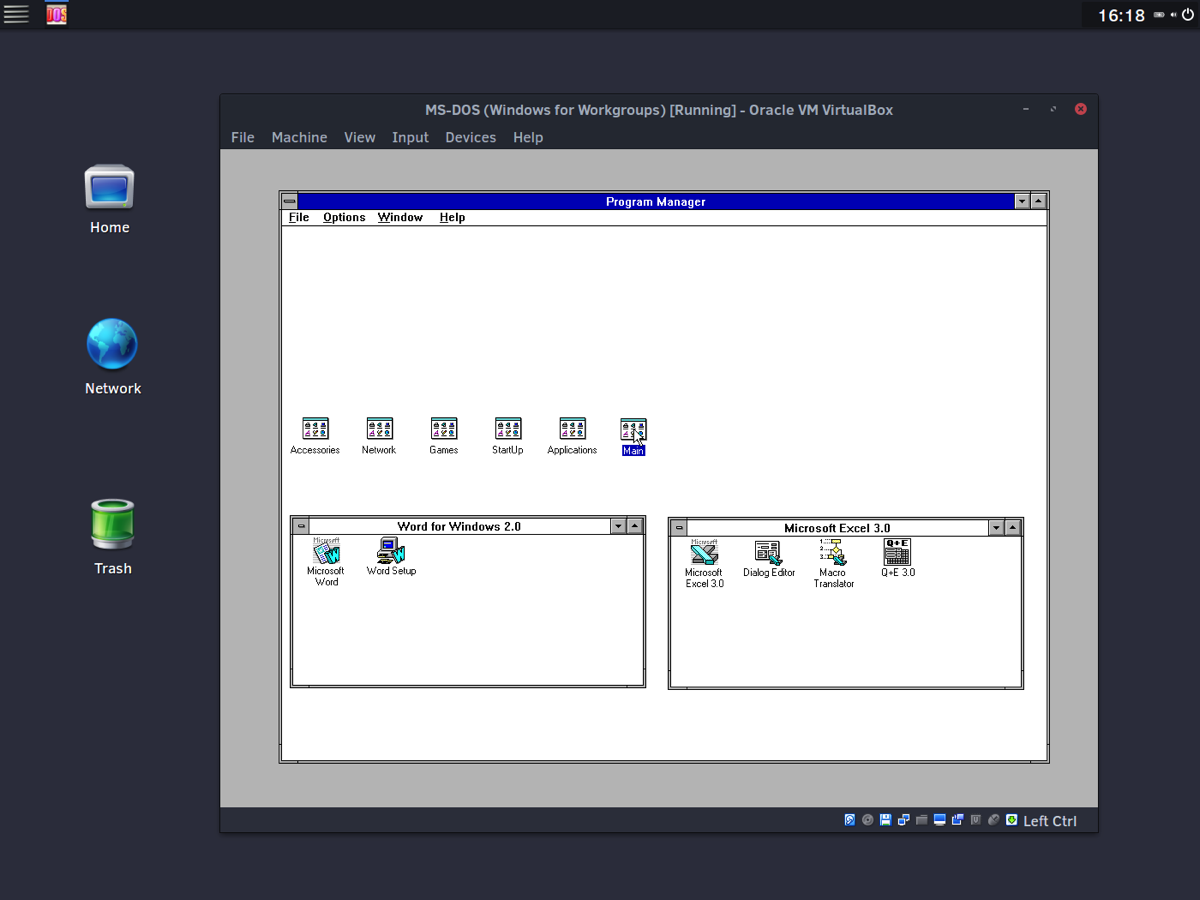1200x900 pixels.
Task: Open the Network program group icon
Action: [379, 436]
